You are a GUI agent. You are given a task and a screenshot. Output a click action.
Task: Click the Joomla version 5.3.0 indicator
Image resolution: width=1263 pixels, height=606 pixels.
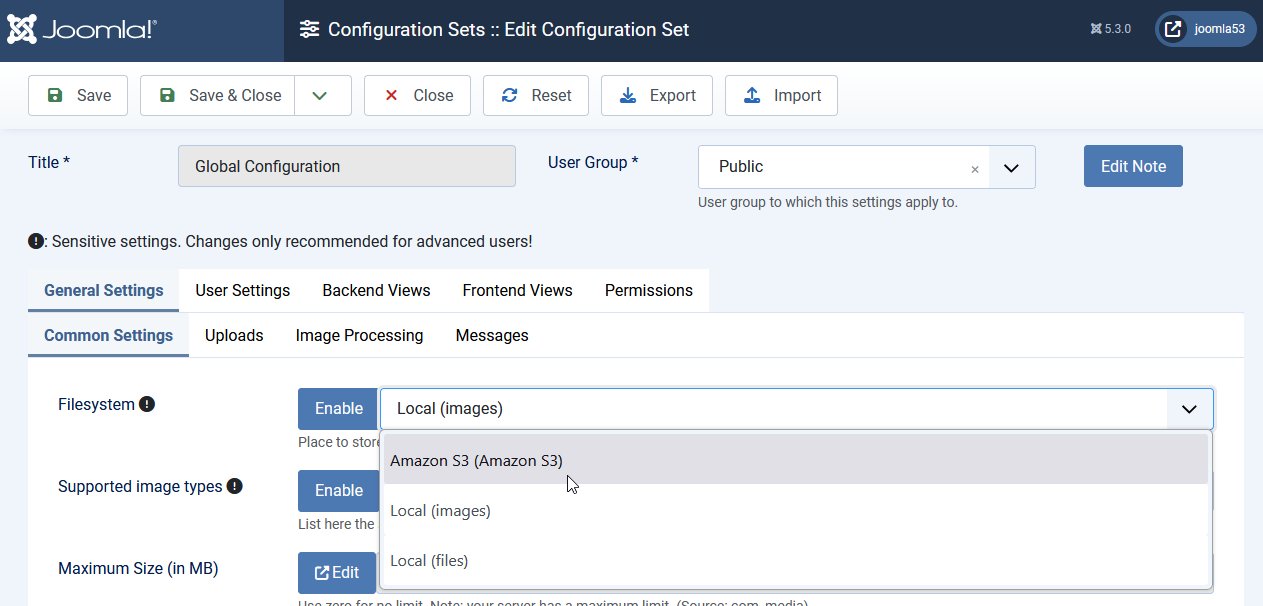click(1110, 29)
